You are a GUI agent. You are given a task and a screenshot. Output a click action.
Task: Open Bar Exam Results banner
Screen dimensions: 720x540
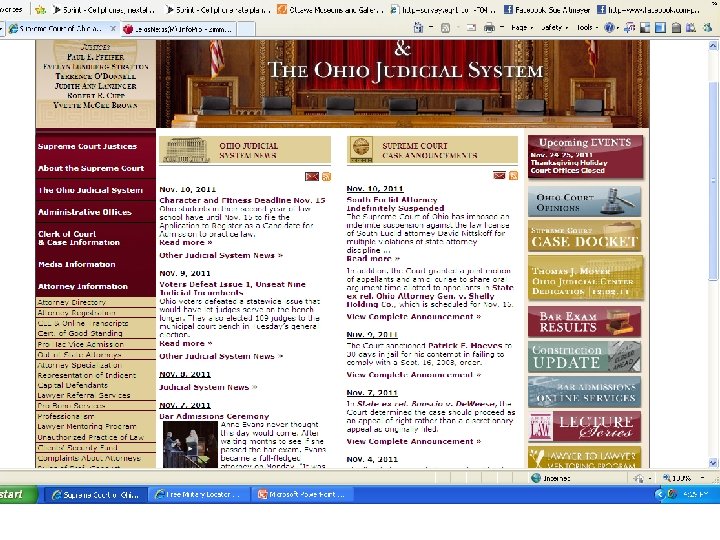click(x=584, y=322)
